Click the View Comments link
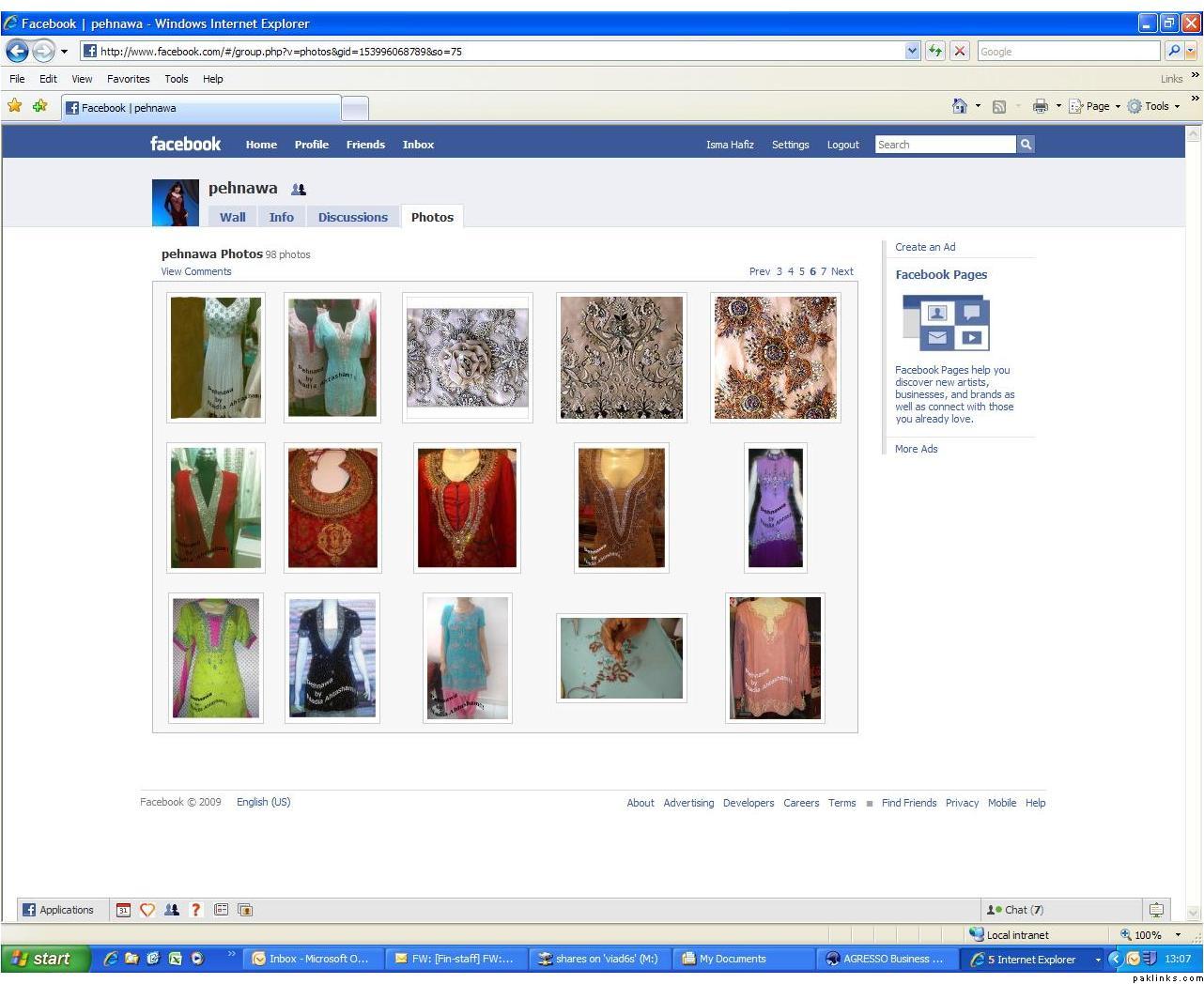 click(195, 271)
